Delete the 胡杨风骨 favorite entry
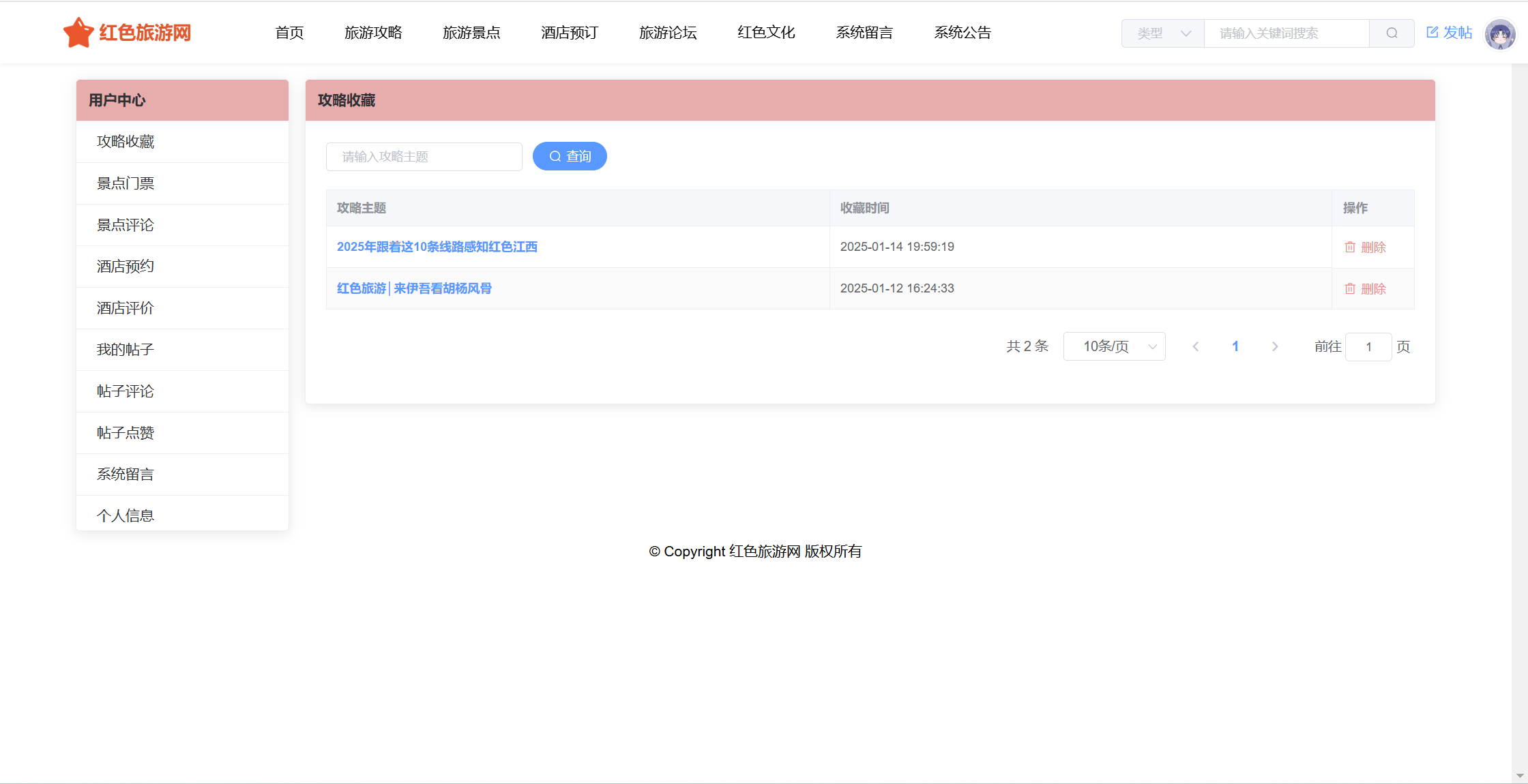The width and height of the screenshot is (1528, 784). (x=1365, y=289)
